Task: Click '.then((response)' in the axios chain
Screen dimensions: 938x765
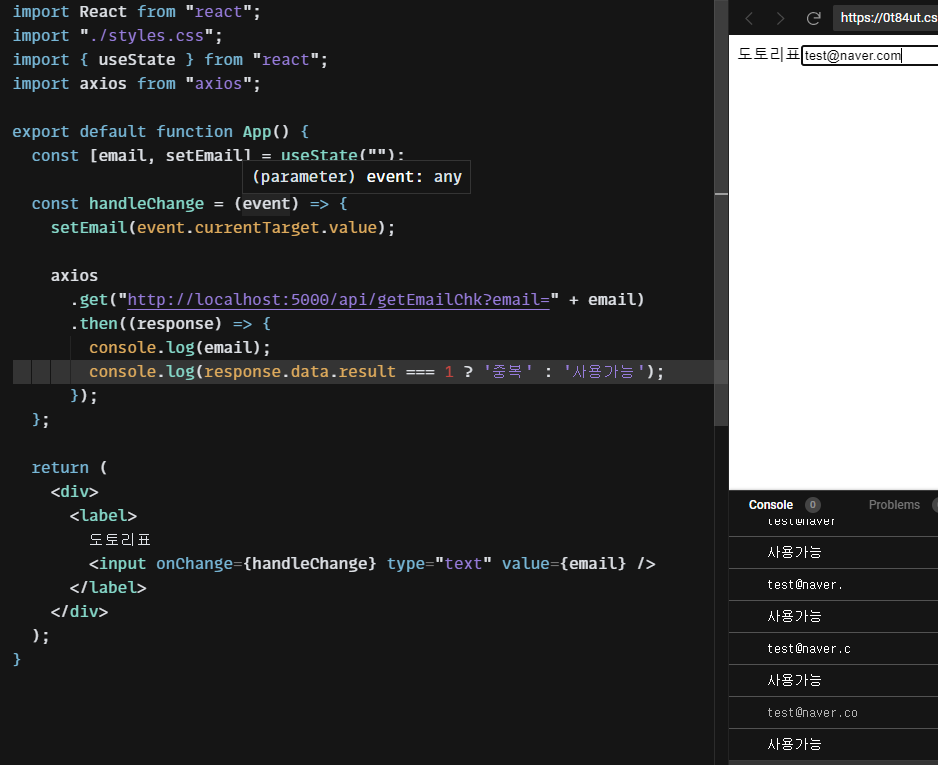Action: [x=147, y=324]
